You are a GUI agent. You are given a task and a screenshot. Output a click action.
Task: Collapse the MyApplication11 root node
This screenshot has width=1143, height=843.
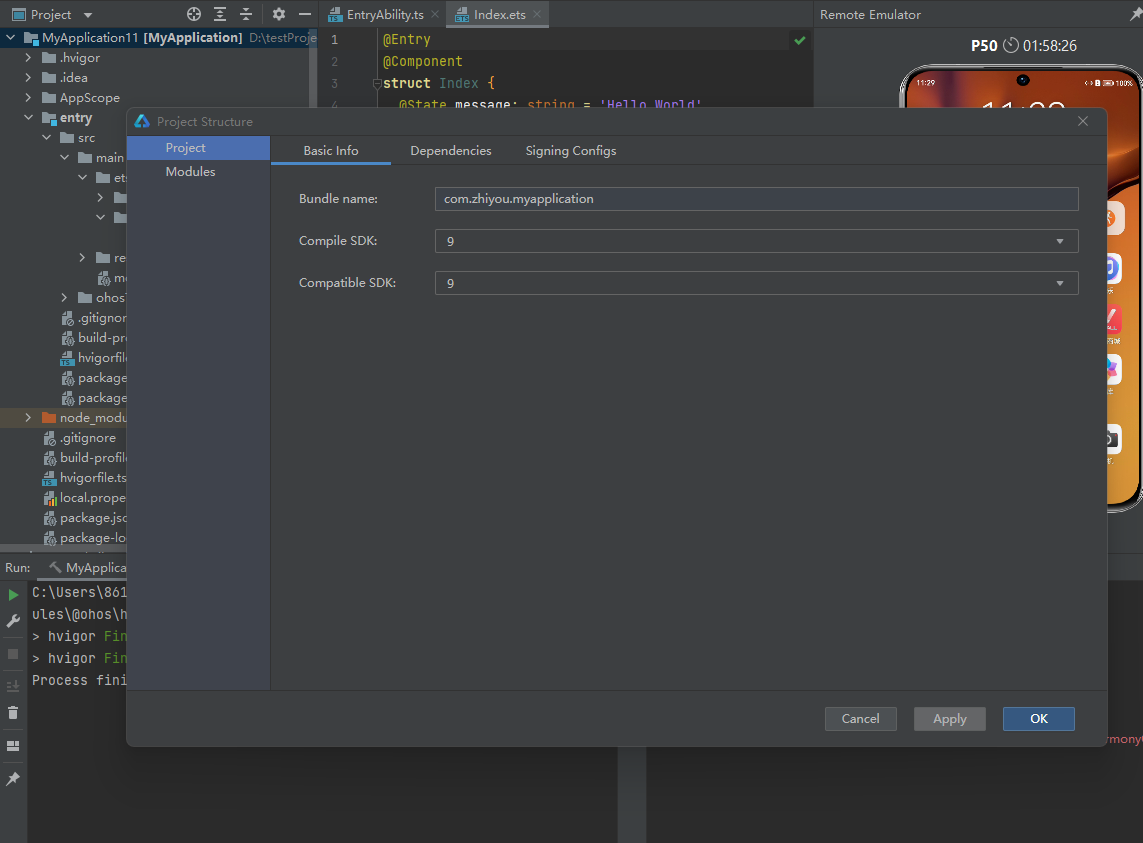(x=10, y=37)
